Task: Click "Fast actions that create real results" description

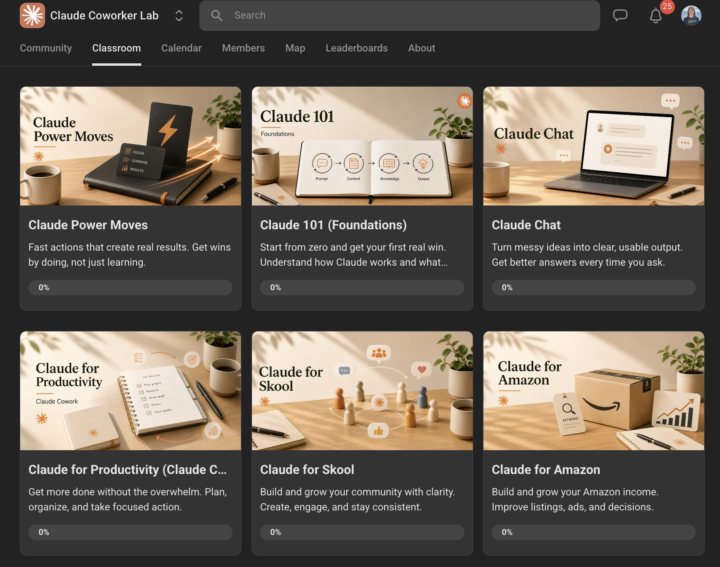Action: pyautogui.click(x=129, y=255)
